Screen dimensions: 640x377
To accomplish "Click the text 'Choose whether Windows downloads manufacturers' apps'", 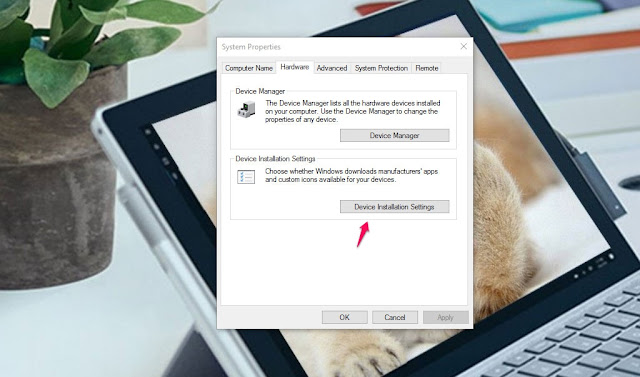I will pos(351,171).
